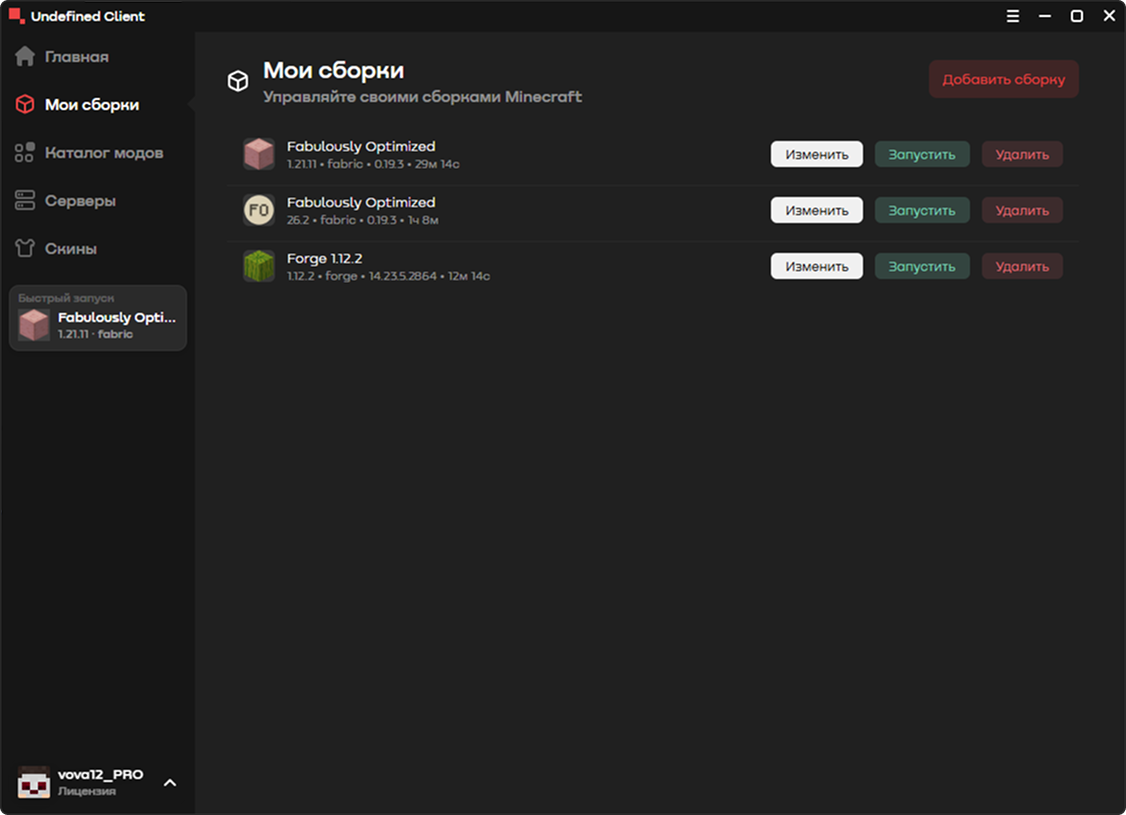The image size is (1126, 815).
Task: Click '1.21.11 • fabric • 0.19.3 • 29м 14с' text
Action: tap(373, 164)
